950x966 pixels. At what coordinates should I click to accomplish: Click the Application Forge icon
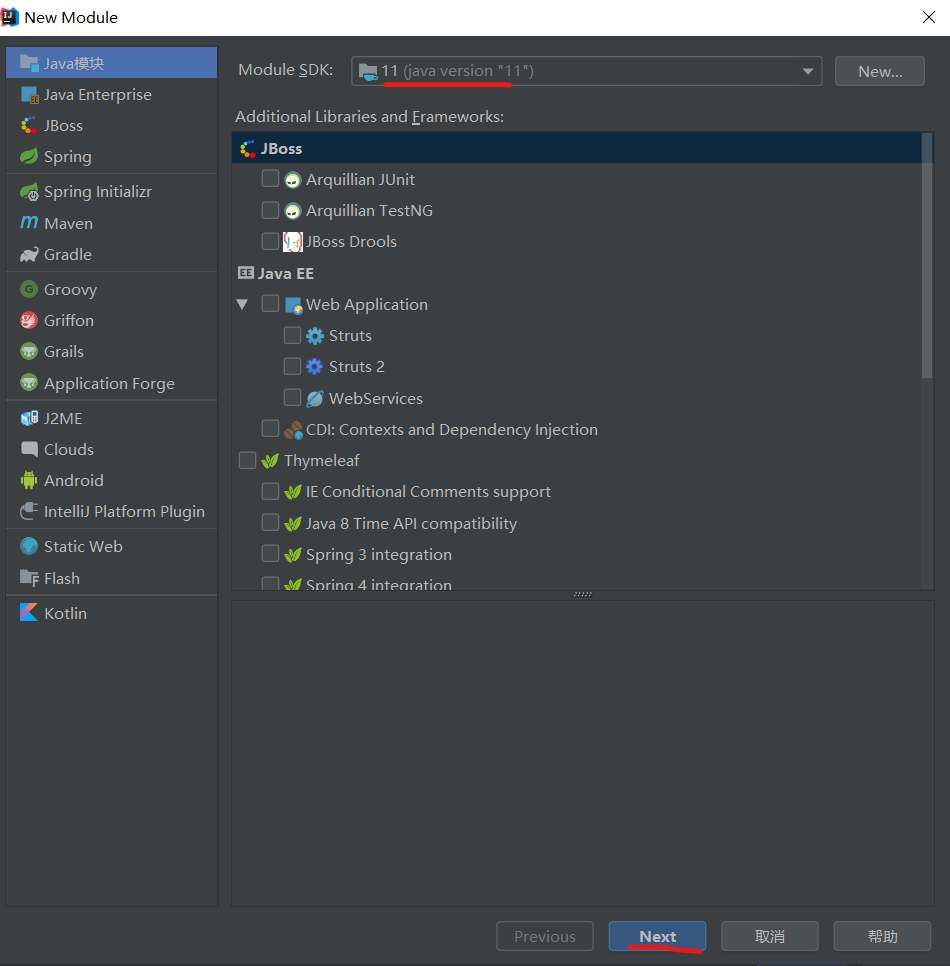click(x=29, y=383)
